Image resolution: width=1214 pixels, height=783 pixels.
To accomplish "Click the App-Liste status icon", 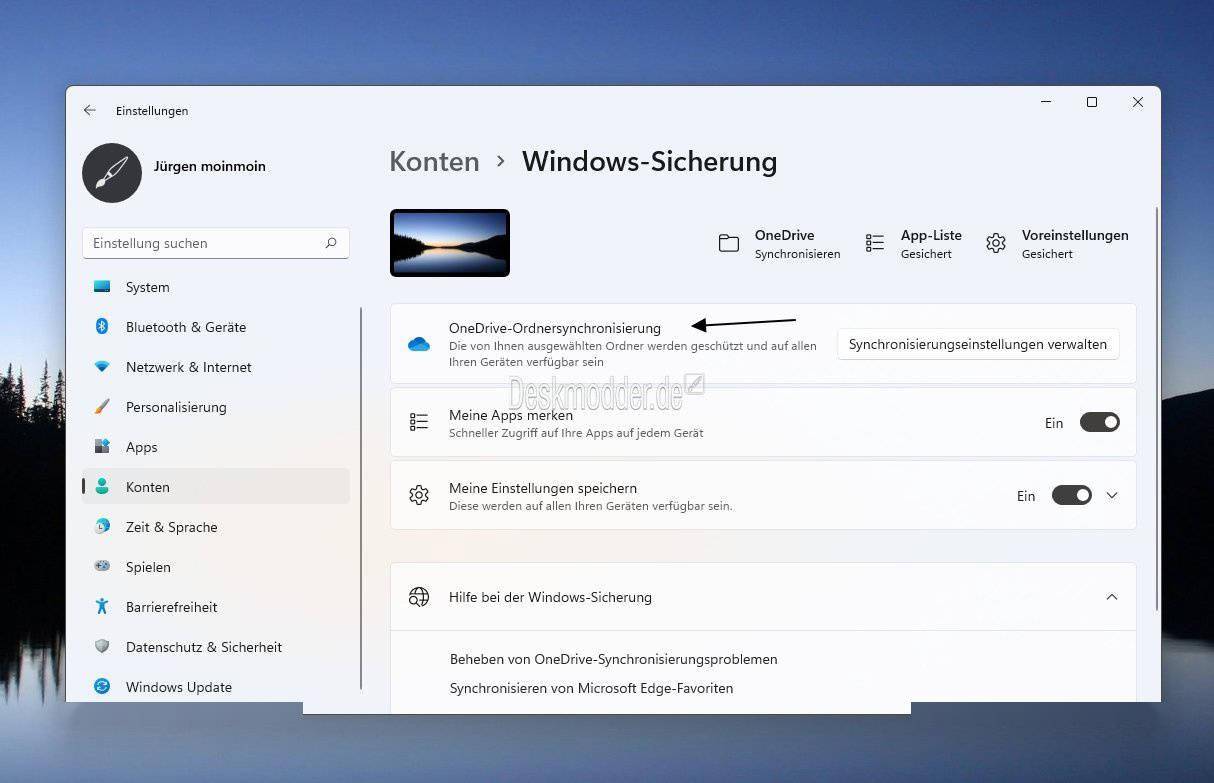I will tap(874, 243).
